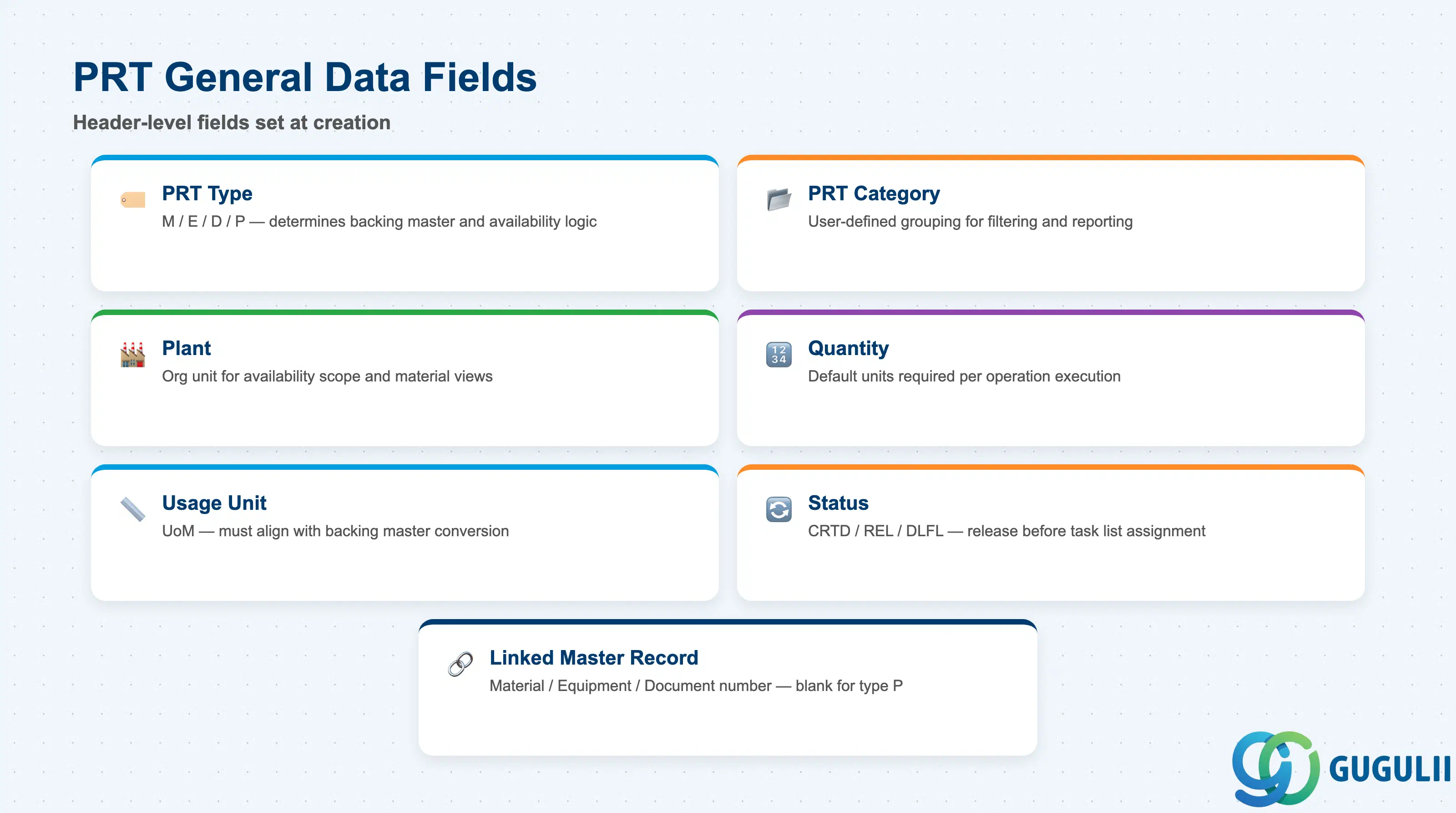Click the 'PRT General Data Fields' title
The width and height of the screenshot is (1456, 813).
pos(305,77)
